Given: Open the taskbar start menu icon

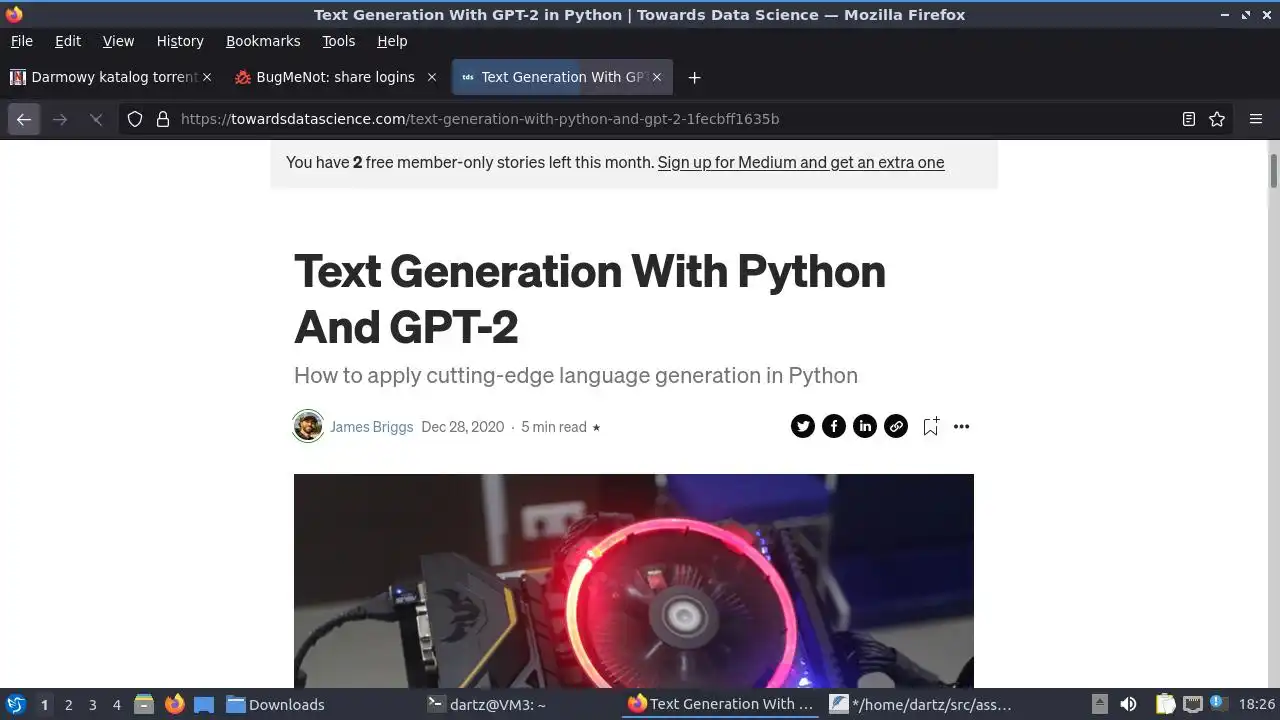Looking at the screenshot, I should click(x=16, y=704).
